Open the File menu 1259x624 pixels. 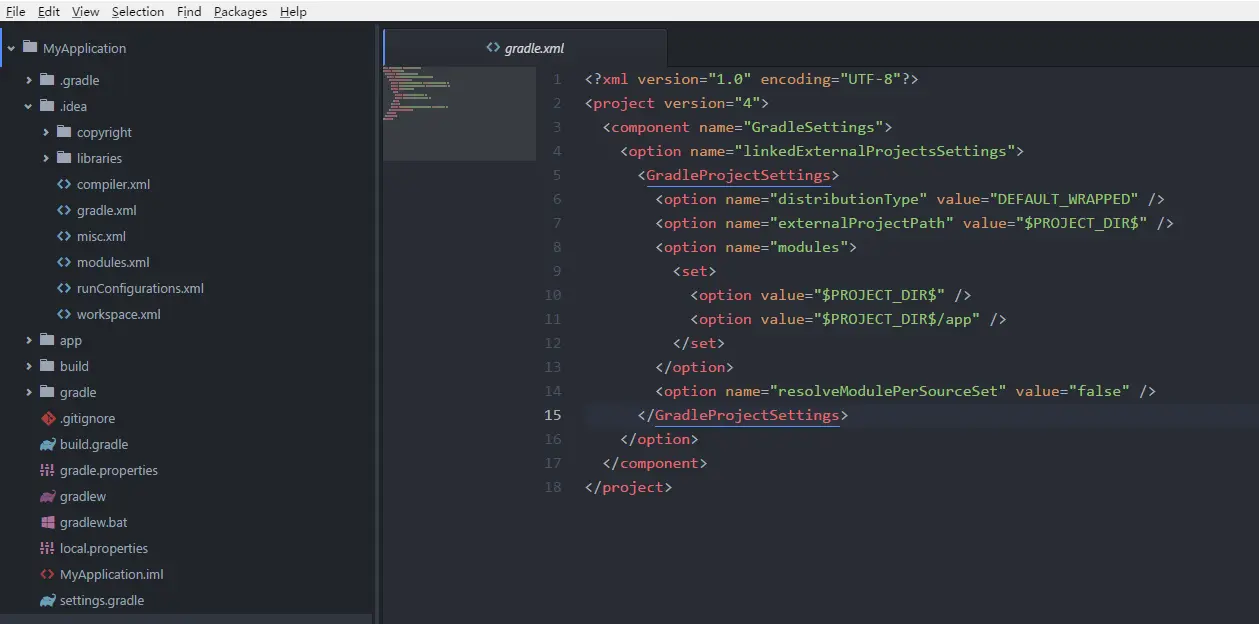tap(15, 11)
